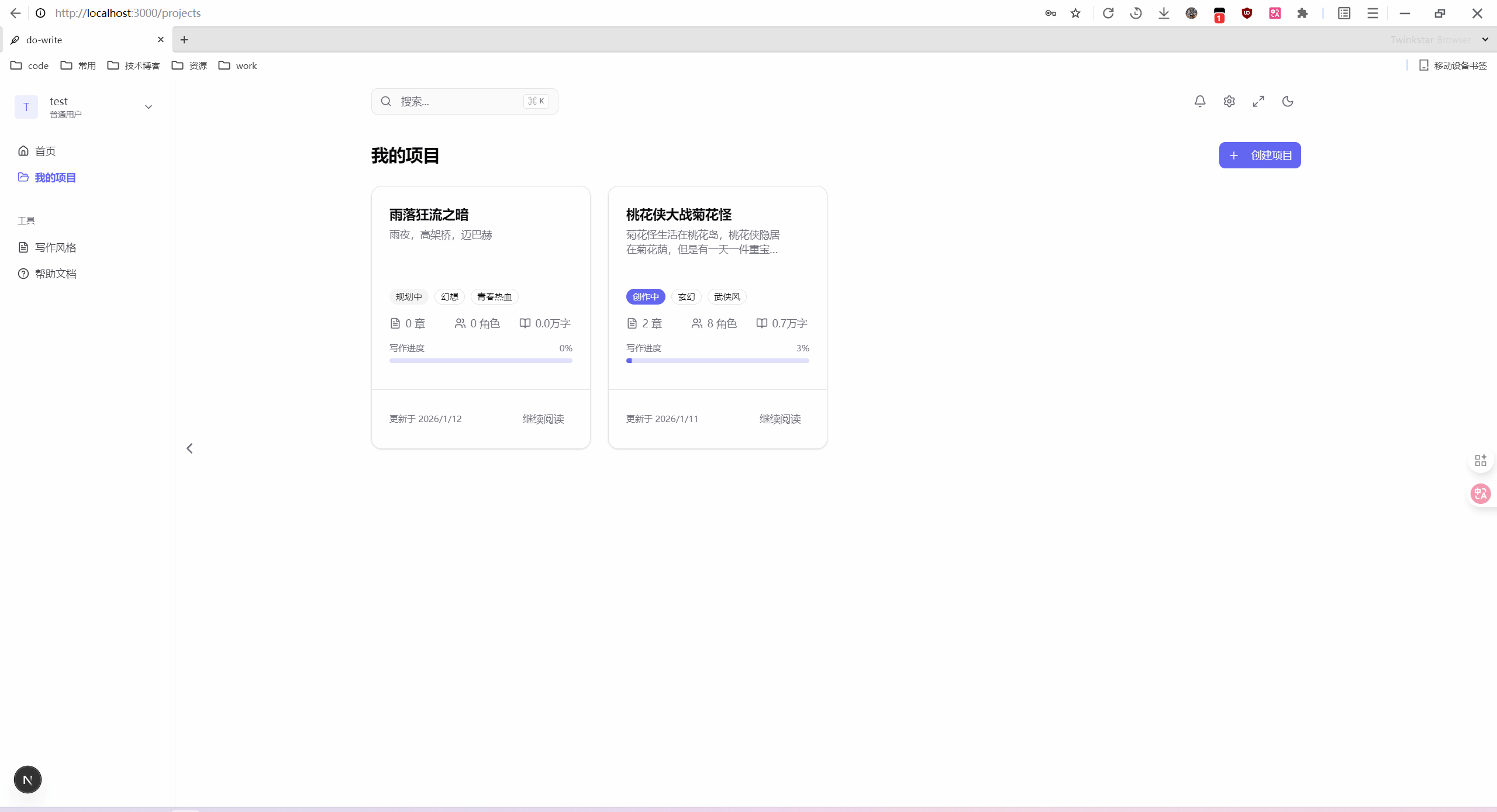
Task: Open the translation floating button on right edge
Action: [x=1480, y=493]
